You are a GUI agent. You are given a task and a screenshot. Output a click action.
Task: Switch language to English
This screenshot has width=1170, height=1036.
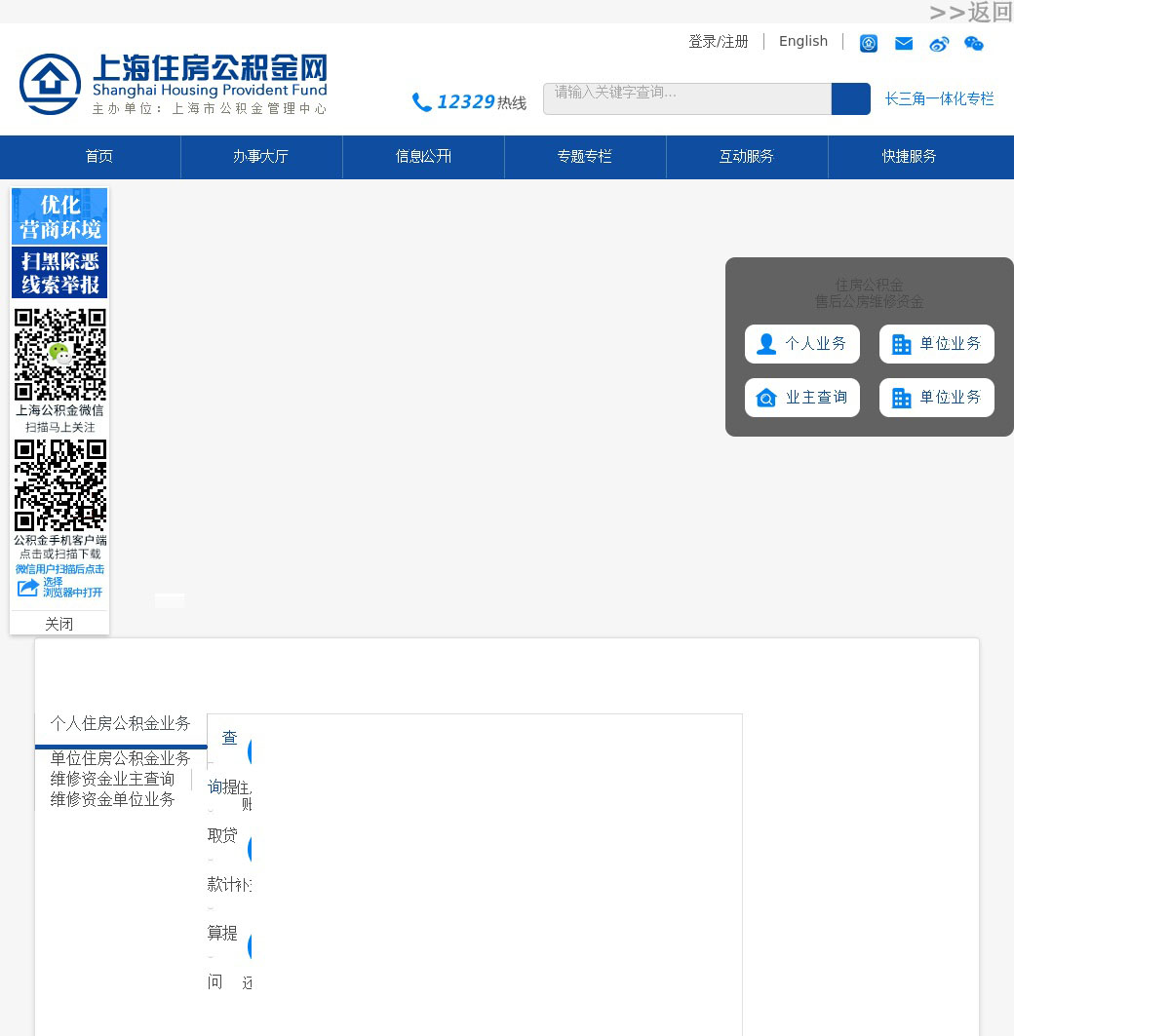[x=803, y=42]
